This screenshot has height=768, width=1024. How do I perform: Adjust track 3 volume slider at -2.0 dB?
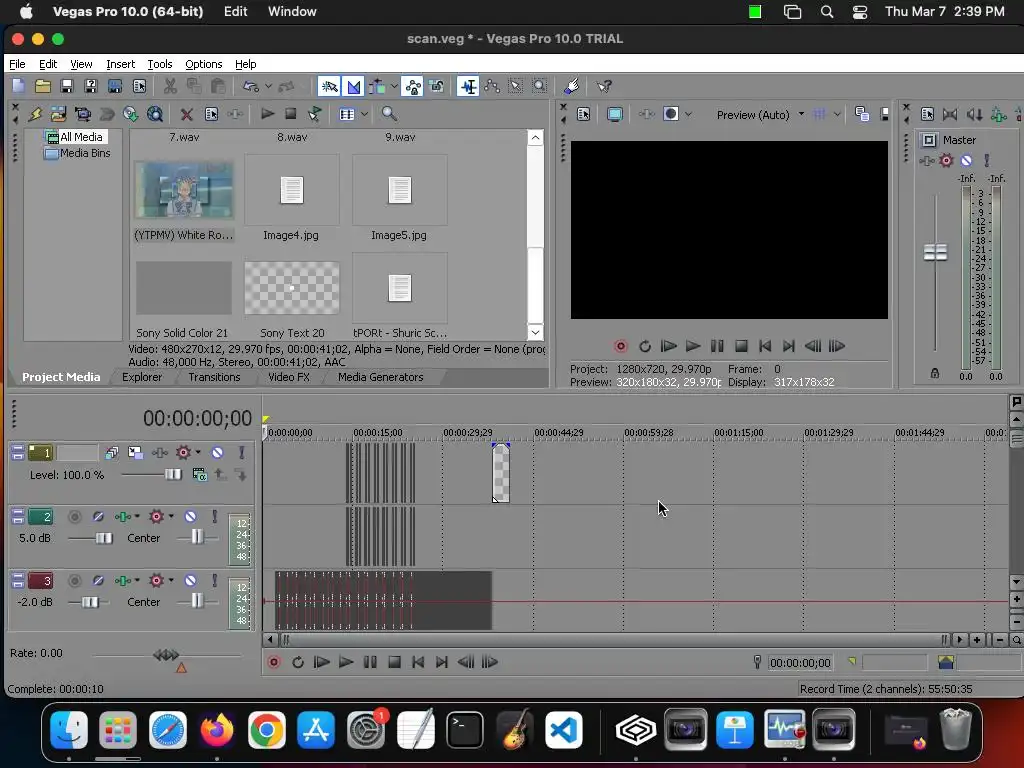click(x=90, y=602)
